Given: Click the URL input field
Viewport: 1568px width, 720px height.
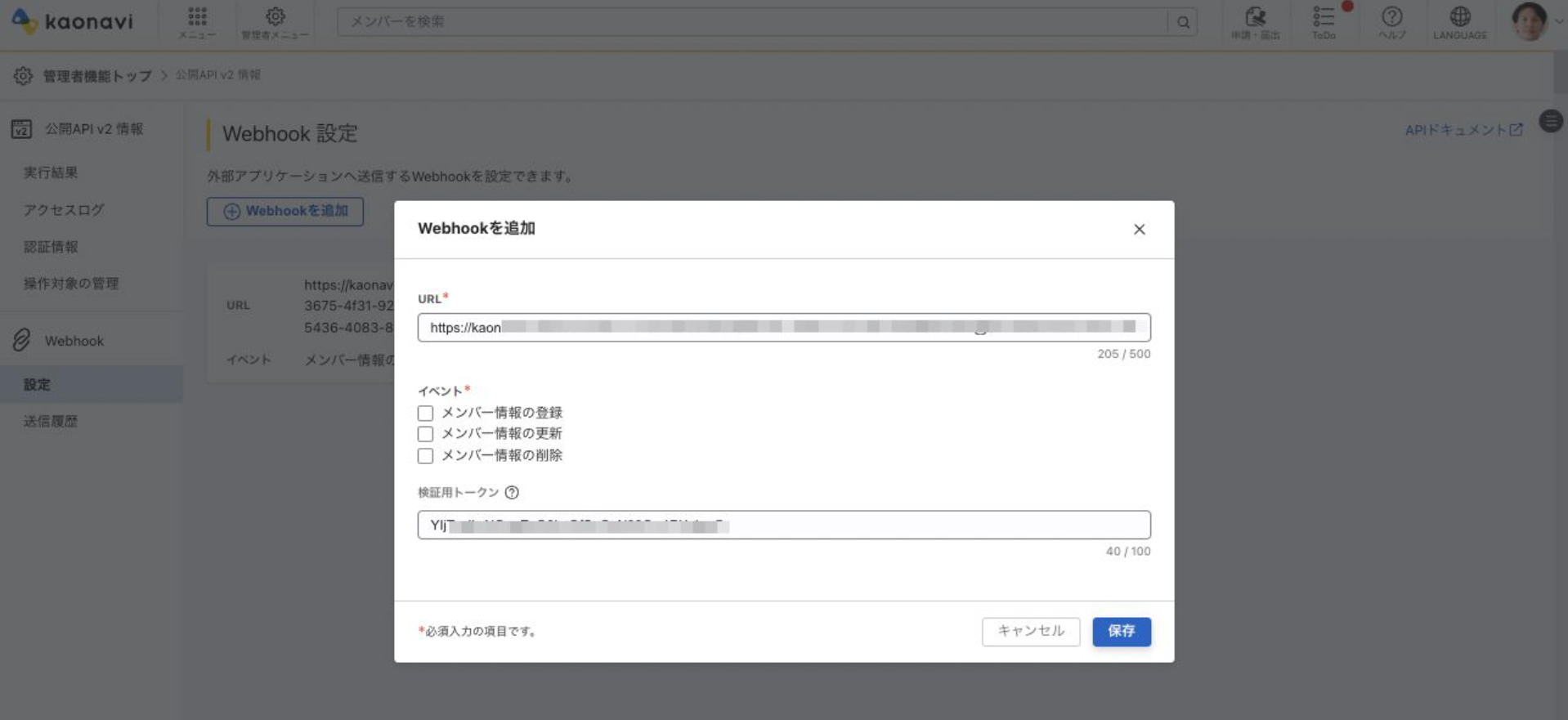Looking at the screenshot, I should [784, 328].
